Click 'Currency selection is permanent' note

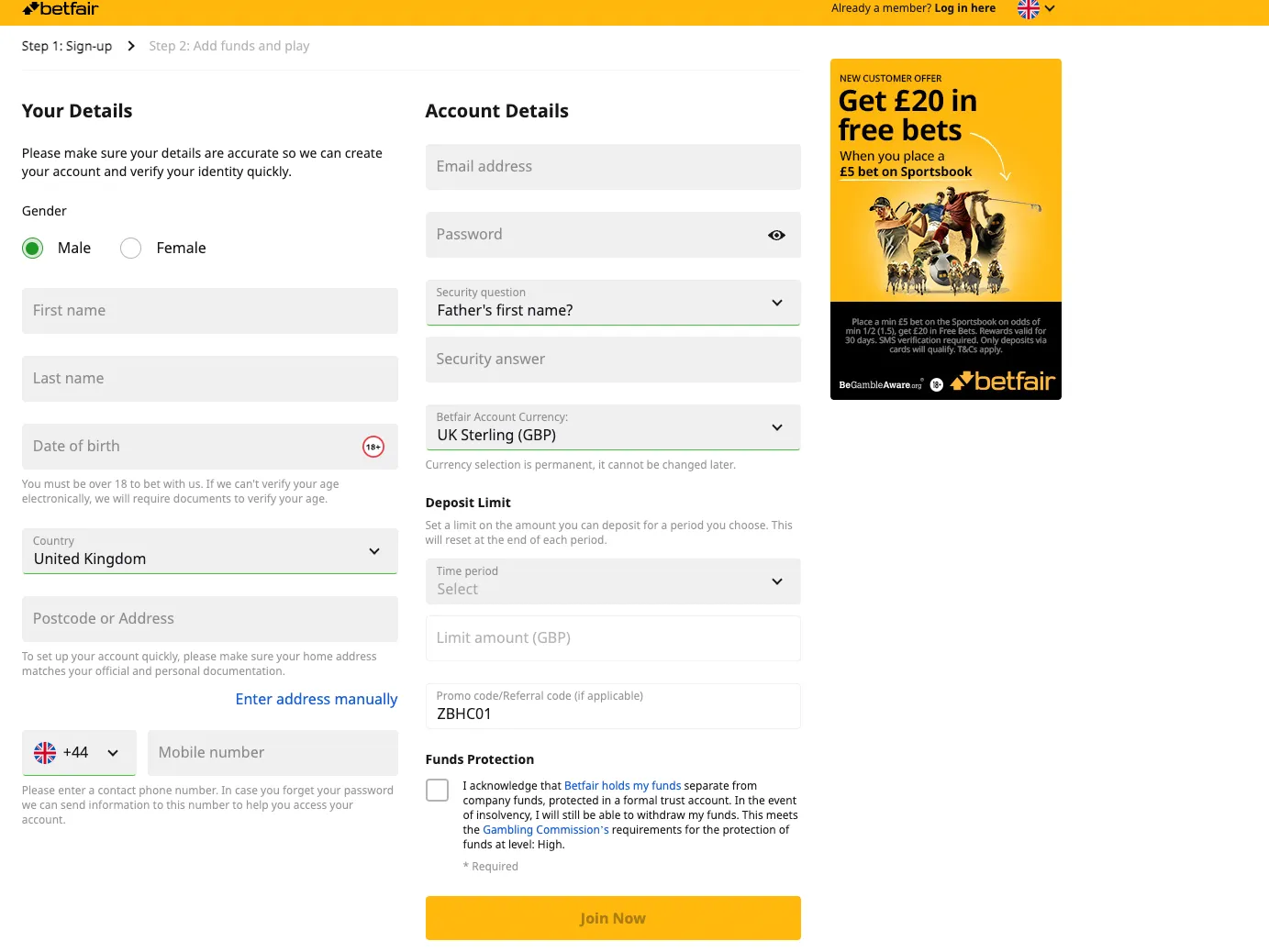pos(581,465)
